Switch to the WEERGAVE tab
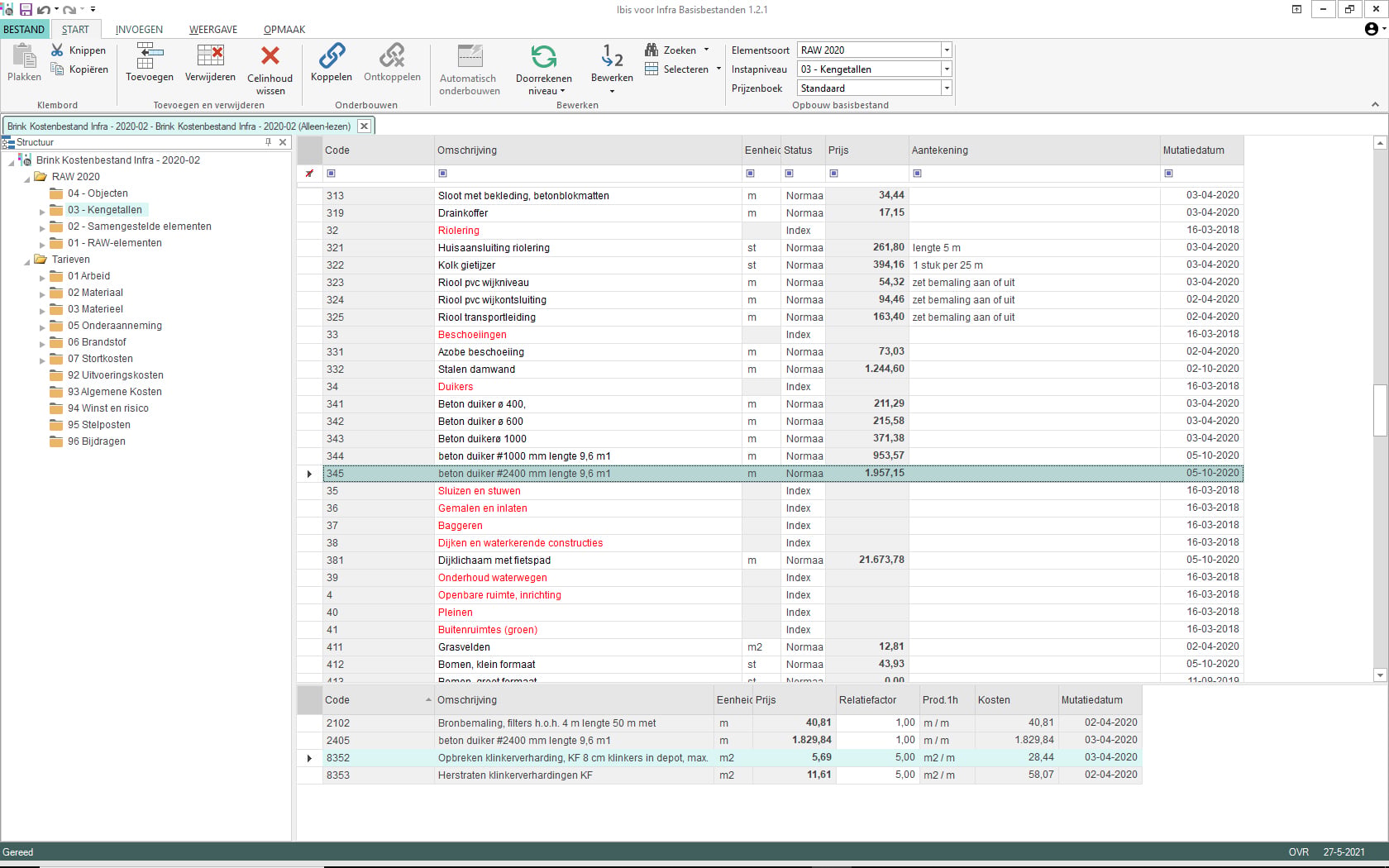The width and height of the screenshot is (1389, 868). [x=213, y=30]
